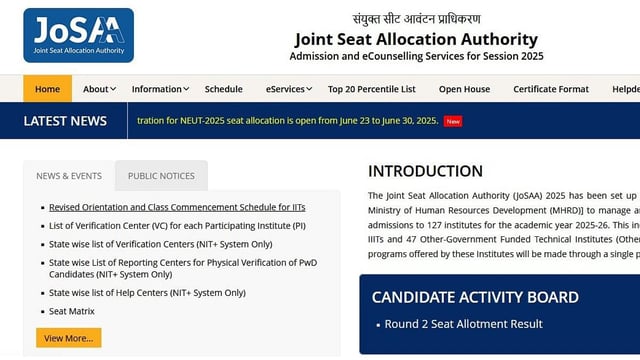This screenshot has height=360, width=640.
Task: Open the Certificate Format page
Action: tap(551, 89)
